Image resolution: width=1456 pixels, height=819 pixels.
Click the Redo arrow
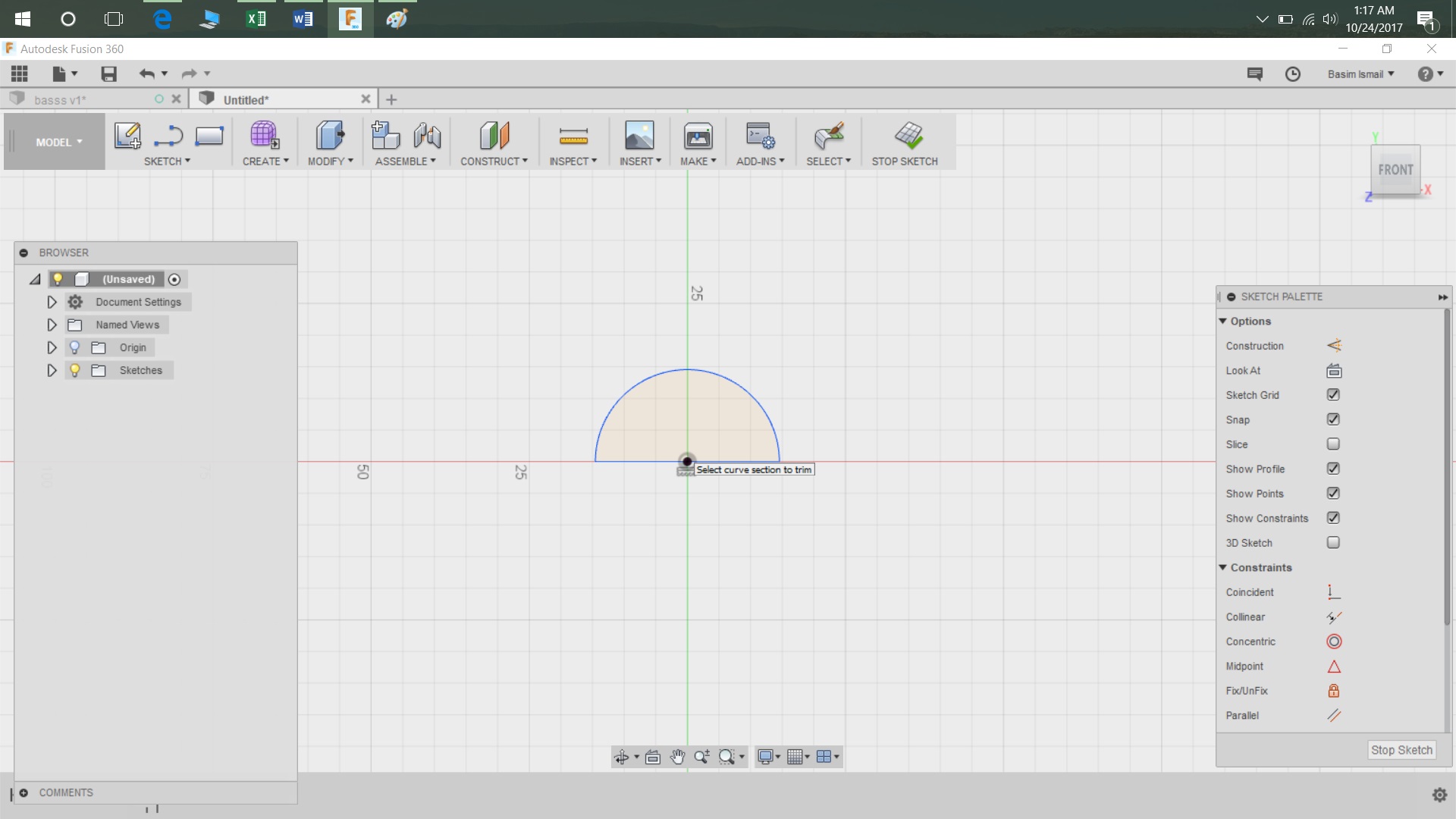click(x=189, y=74)
